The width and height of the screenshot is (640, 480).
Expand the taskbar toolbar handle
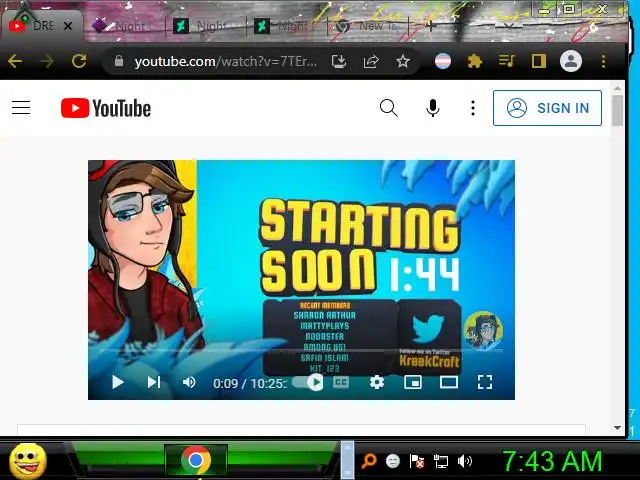coord(347,460)
